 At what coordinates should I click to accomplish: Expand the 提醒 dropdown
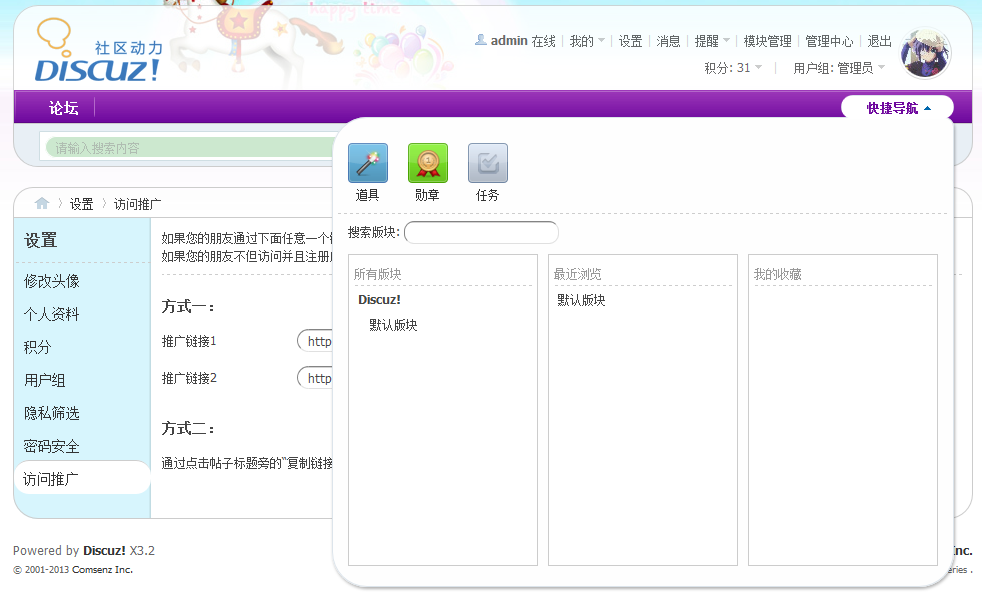tap(712, 41)
